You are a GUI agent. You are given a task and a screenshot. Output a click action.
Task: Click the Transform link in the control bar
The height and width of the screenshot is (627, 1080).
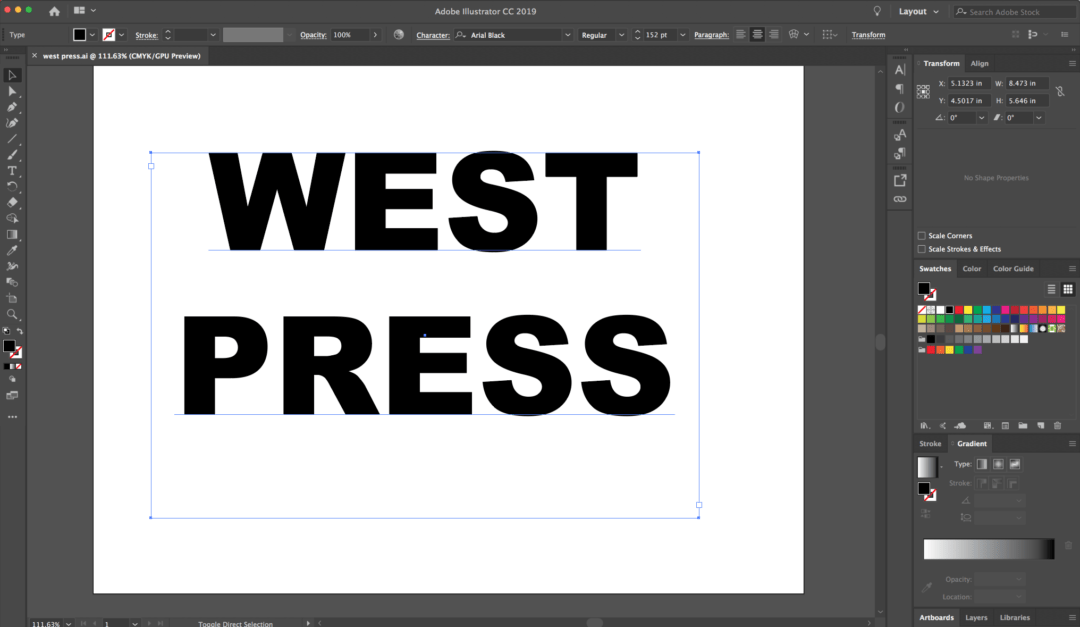point(867,34)
